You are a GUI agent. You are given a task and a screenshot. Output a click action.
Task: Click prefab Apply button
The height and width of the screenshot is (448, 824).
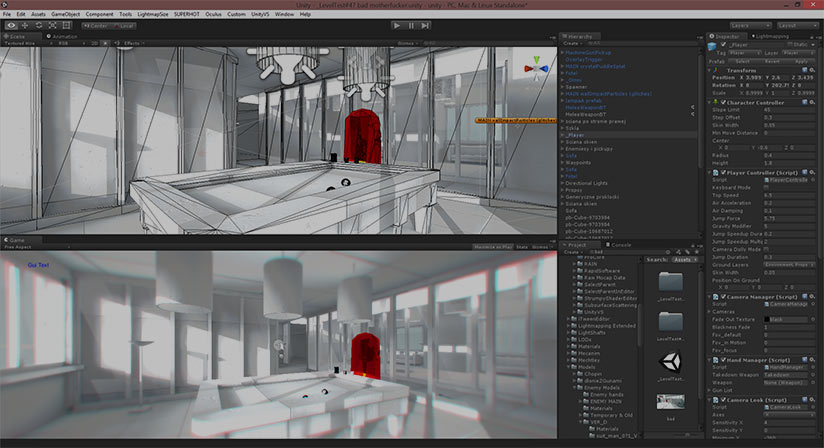pyautogui.click(x=801, y=61)
